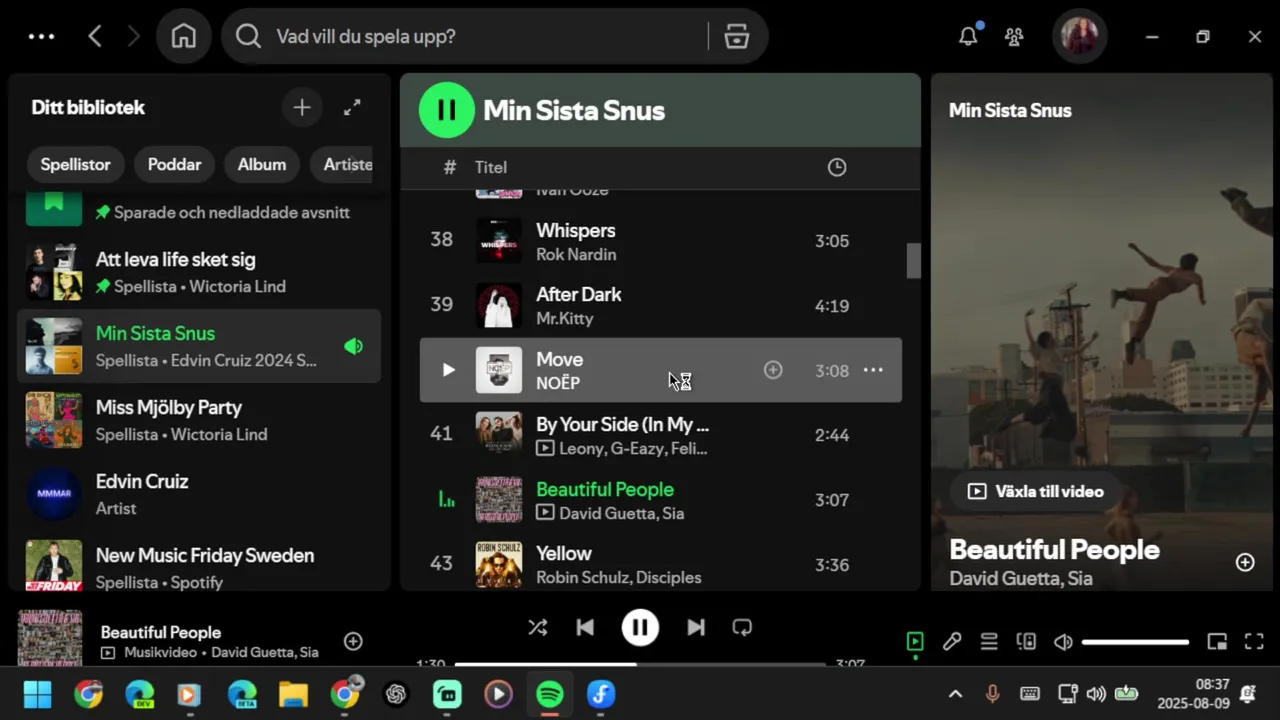
Task: Click Växla till video button
Action: coord(1035,491)
